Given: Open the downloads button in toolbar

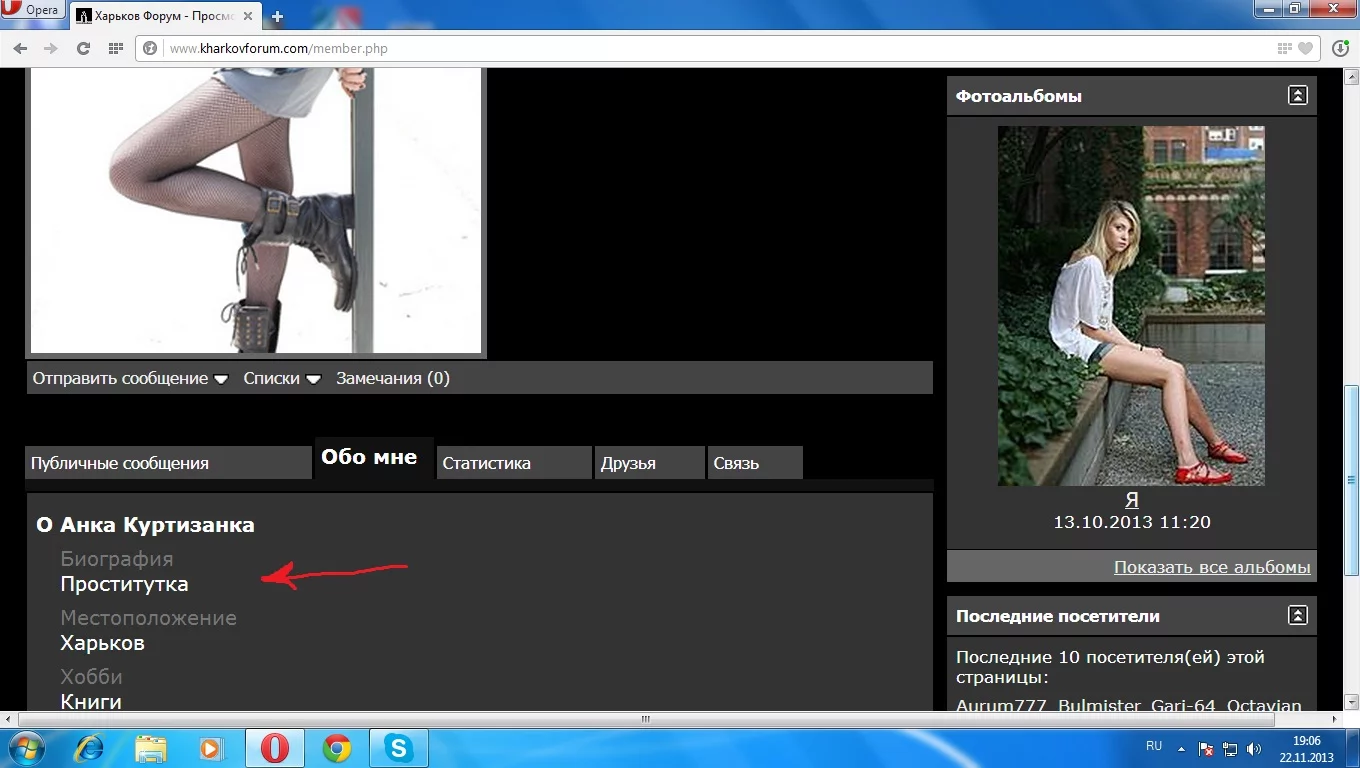Looking at the screenshot, I should point(1341,48).
